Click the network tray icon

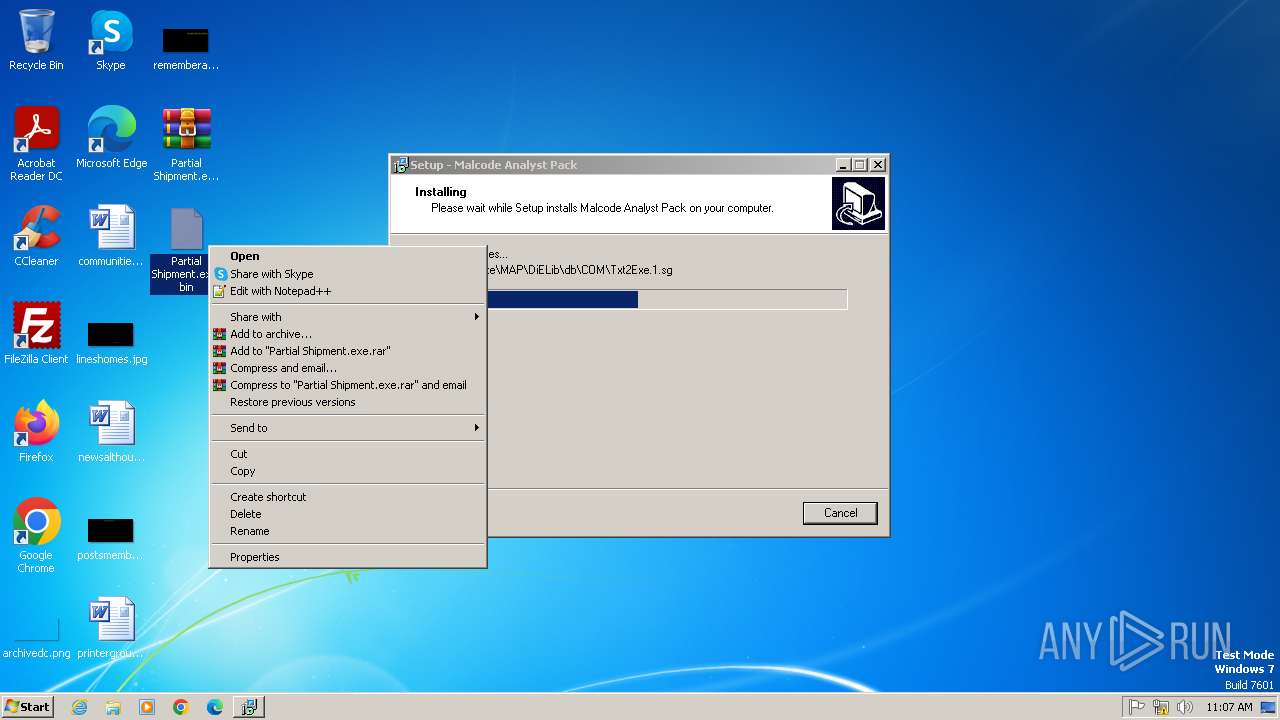click(1161, 707)
